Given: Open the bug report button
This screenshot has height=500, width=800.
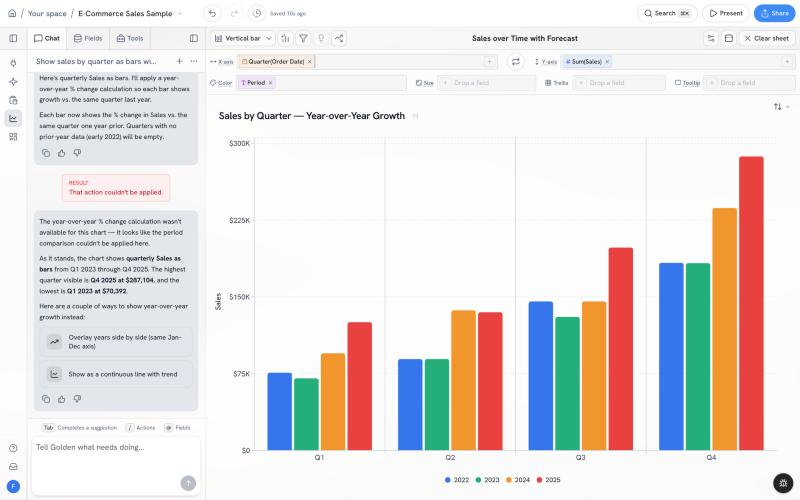Looking at the screenshot, I should point(783,483).
